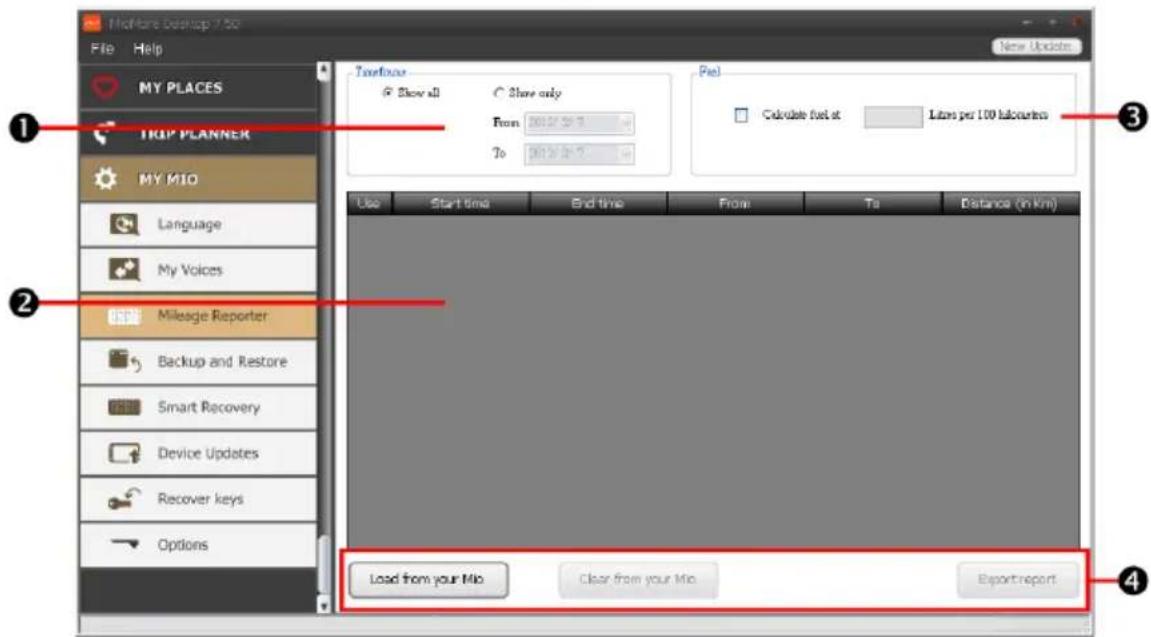Open the MY PLACES section
This screenshot has height=637, width=1151.
pos(198,87)
